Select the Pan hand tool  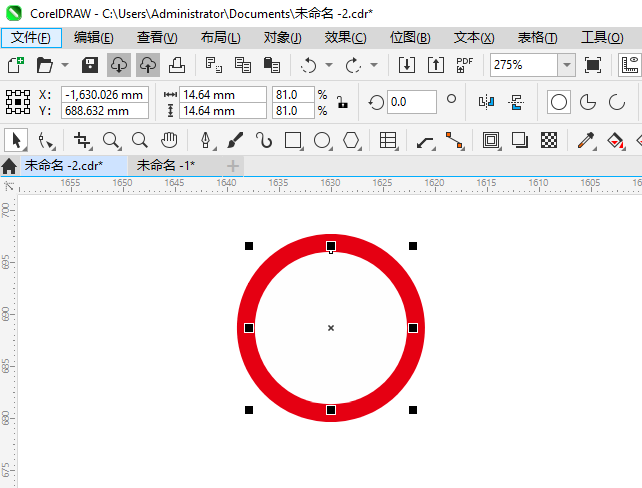click(169, 140)
